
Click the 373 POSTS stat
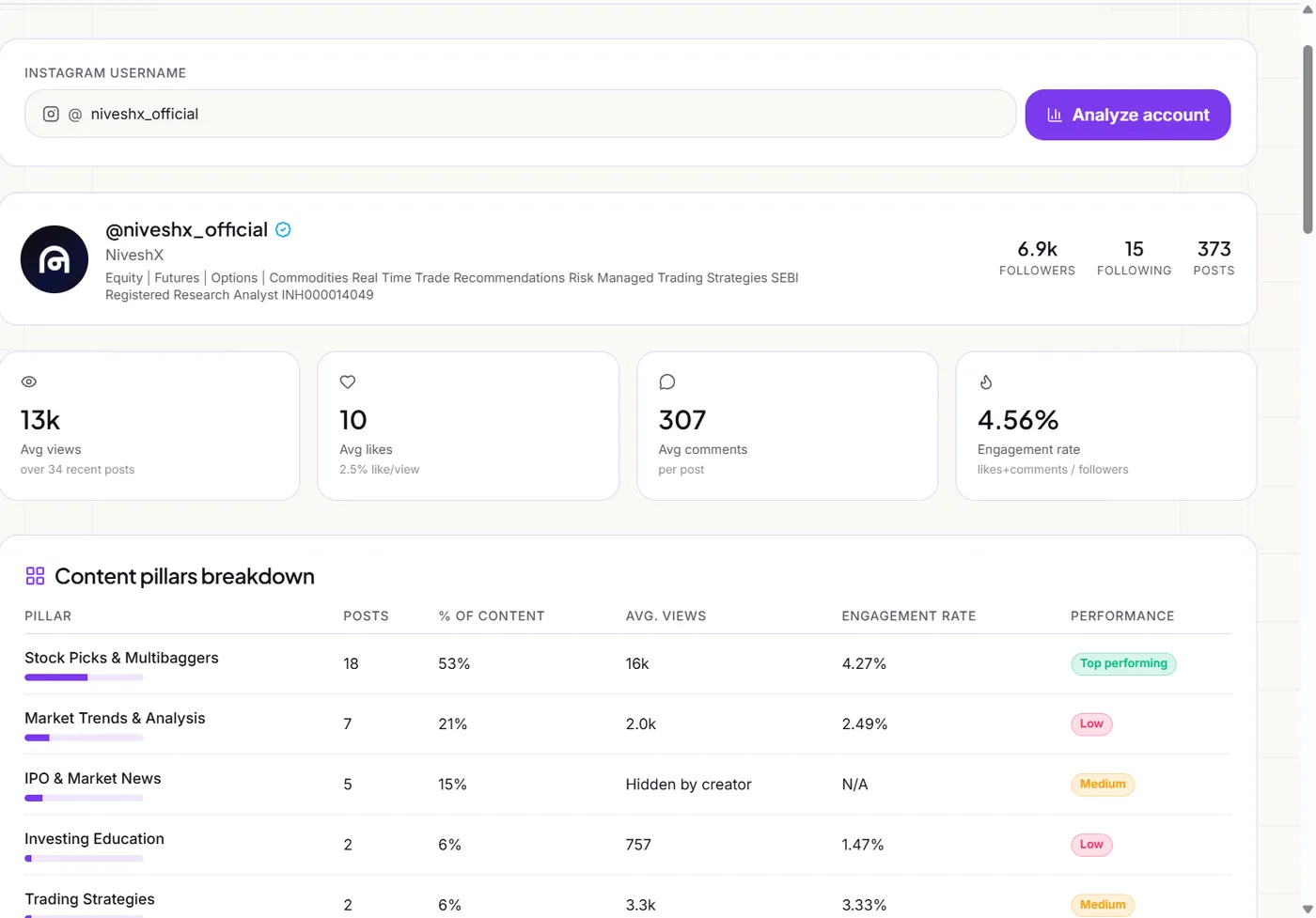click(x=1214, y=258)
